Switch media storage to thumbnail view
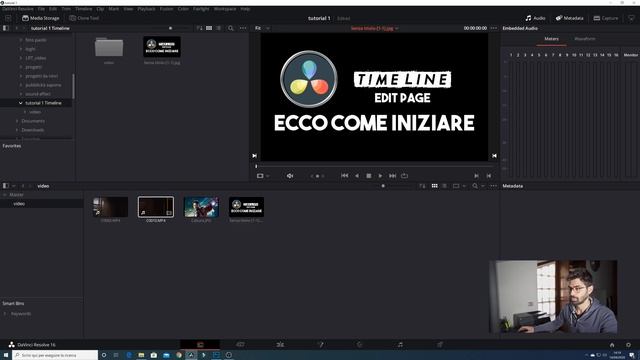This screenshot has height=360, width=640. pyautogui.click(x=209, y=28)
